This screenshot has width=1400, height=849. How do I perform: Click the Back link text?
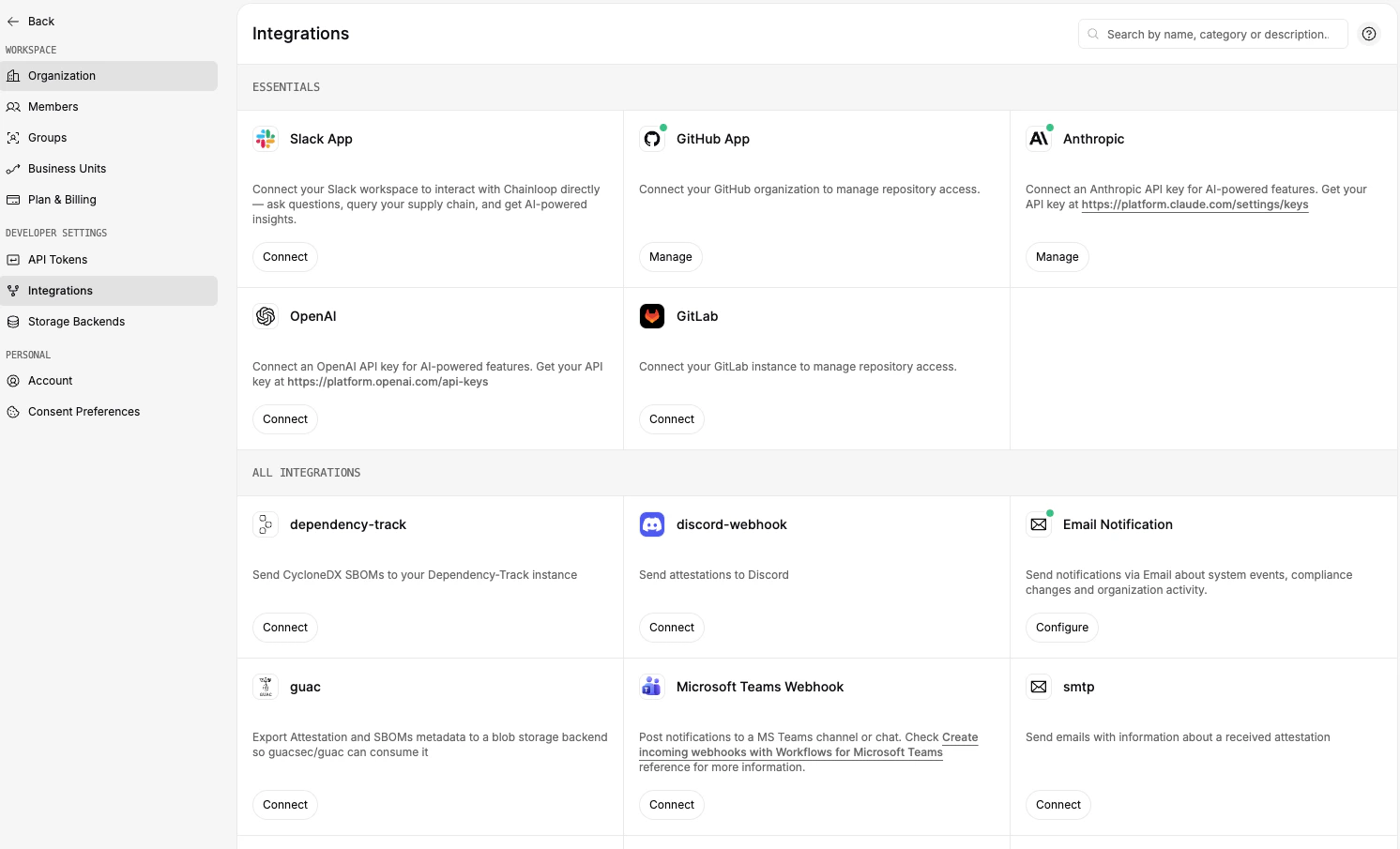pyautogui.click(x=41, y=22)
